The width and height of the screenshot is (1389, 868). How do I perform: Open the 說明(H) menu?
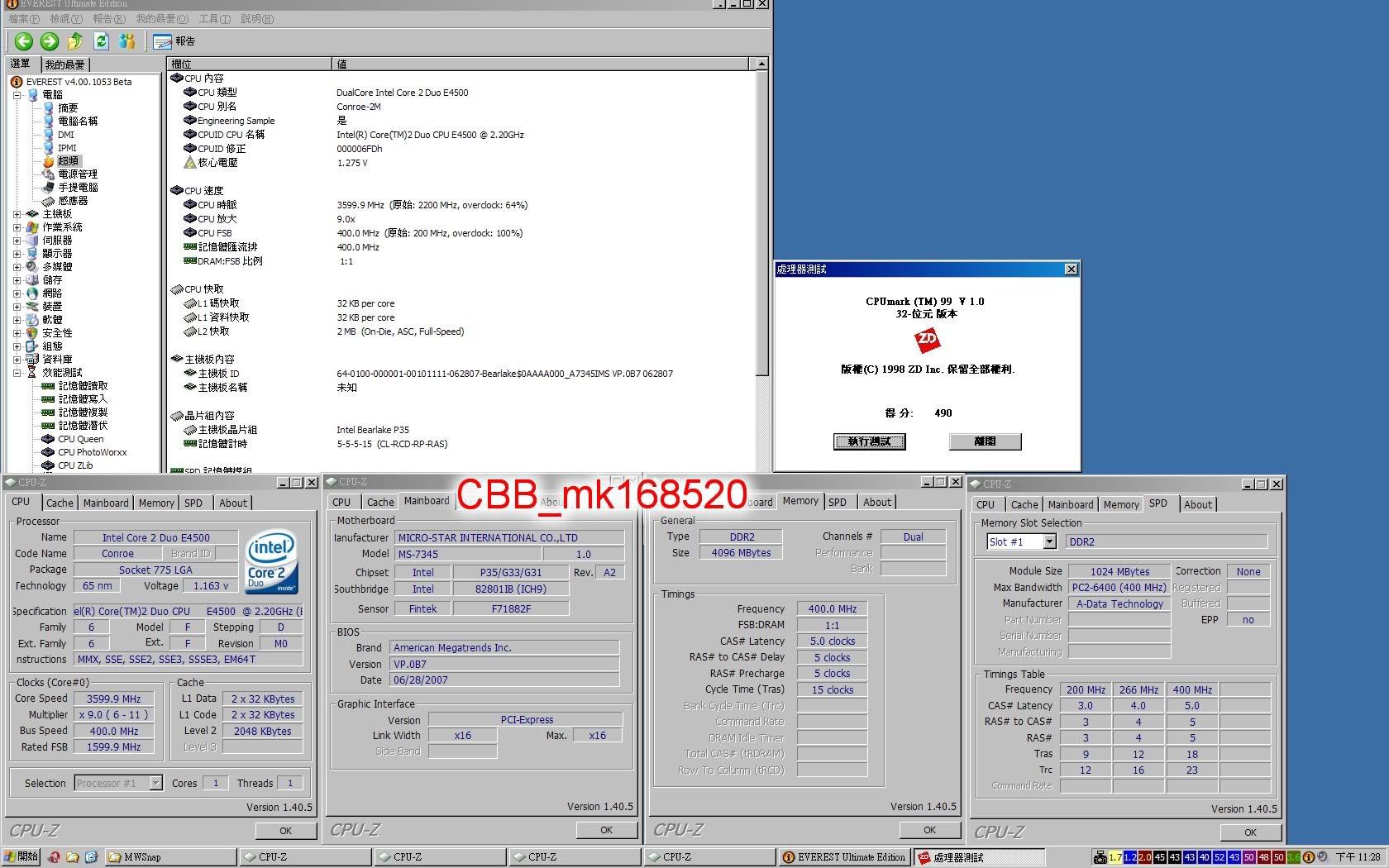[257, 18]
